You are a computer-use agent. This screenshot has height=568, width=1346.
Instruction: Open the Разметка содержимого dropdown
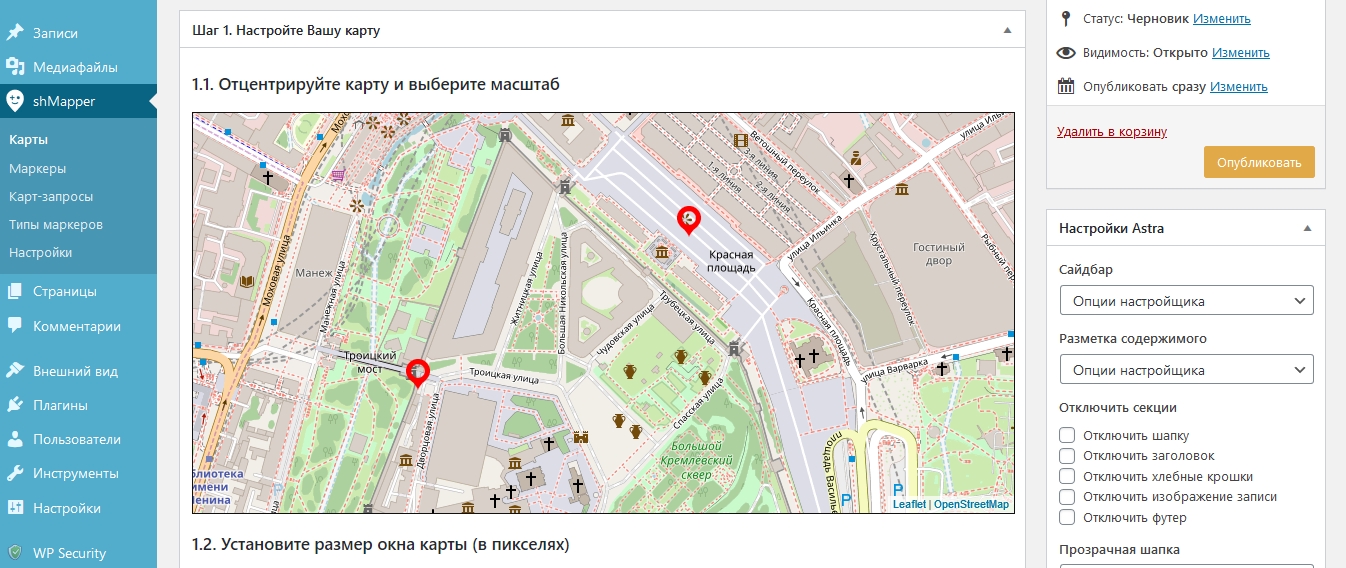click(1185, 370)
